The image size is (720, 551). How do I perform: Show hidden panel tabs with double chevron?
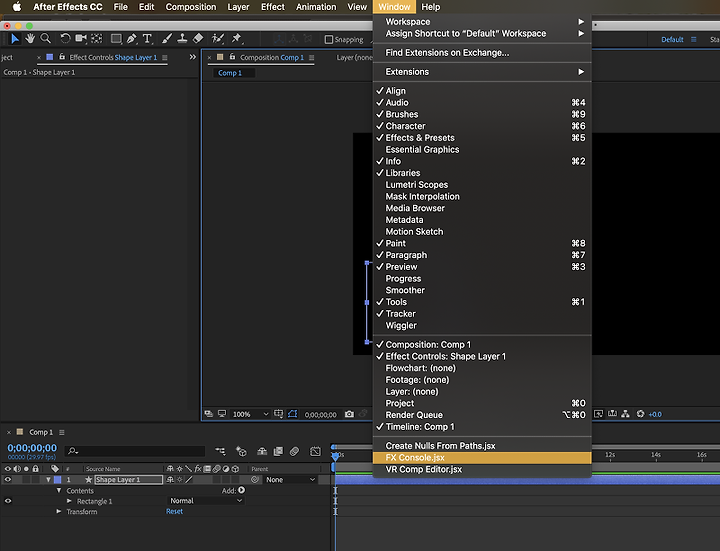click(x=192, y=57)
